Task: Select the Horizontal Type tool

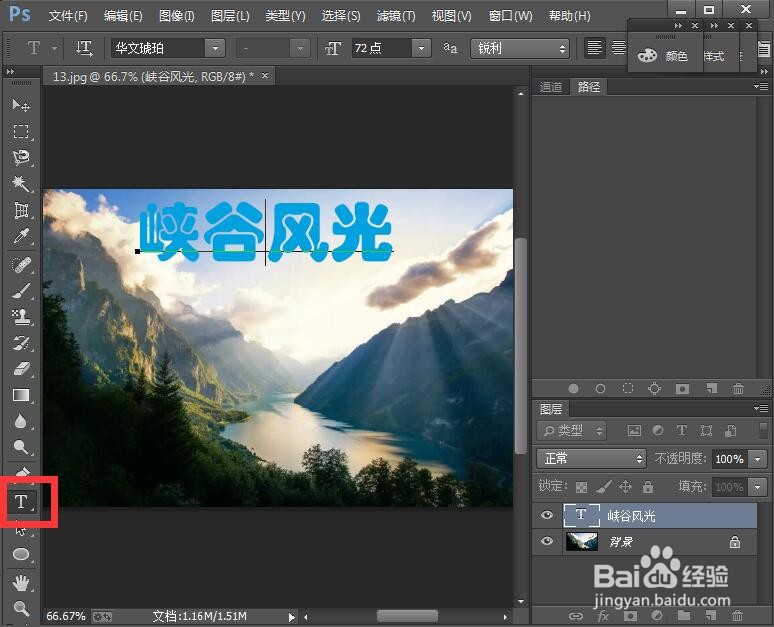Action: point(21,502)
